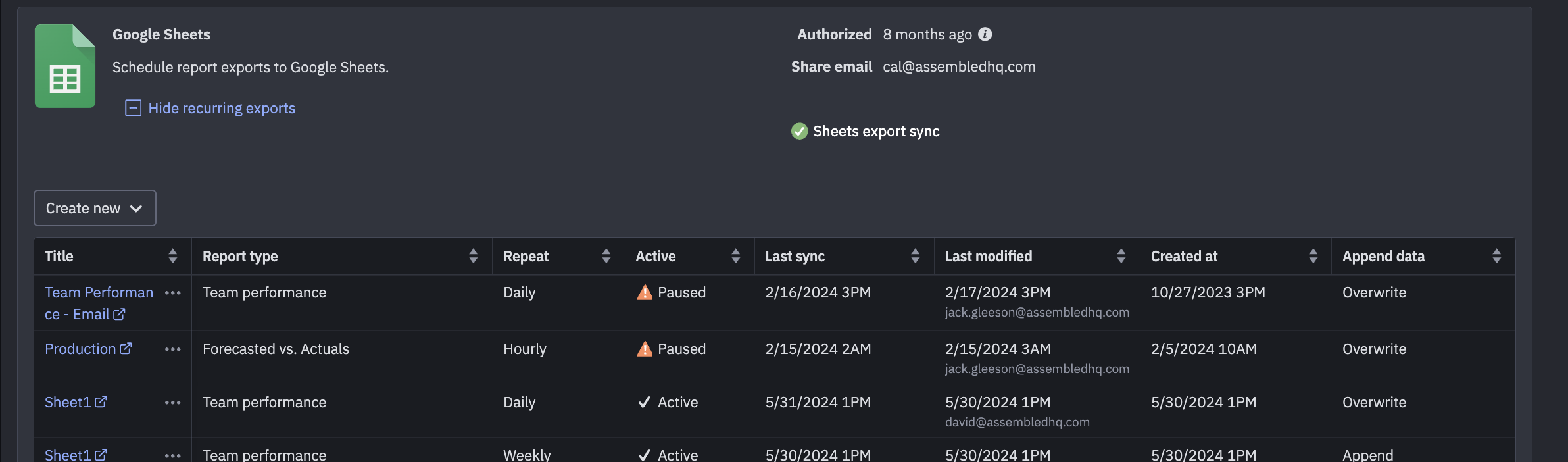Click created at 10/27/2023 3PM cell
Viewport: 1568px width, 462px height.
[x=1208, y=292]
